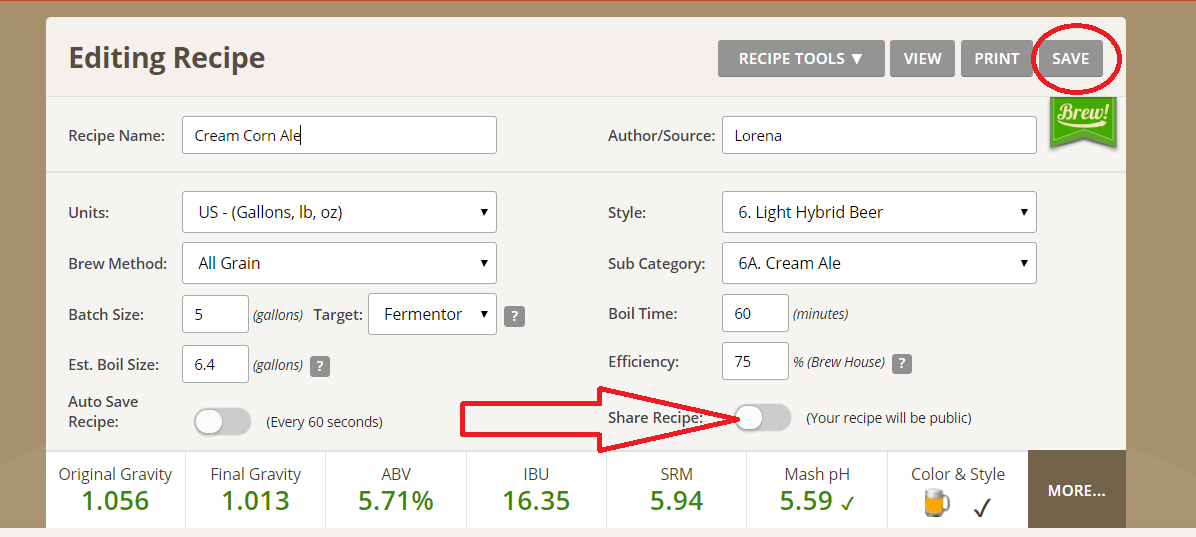Turn on the Share Recipe toggle
1196x537 pixels.
pyautogui.click(x=762, y=418)
